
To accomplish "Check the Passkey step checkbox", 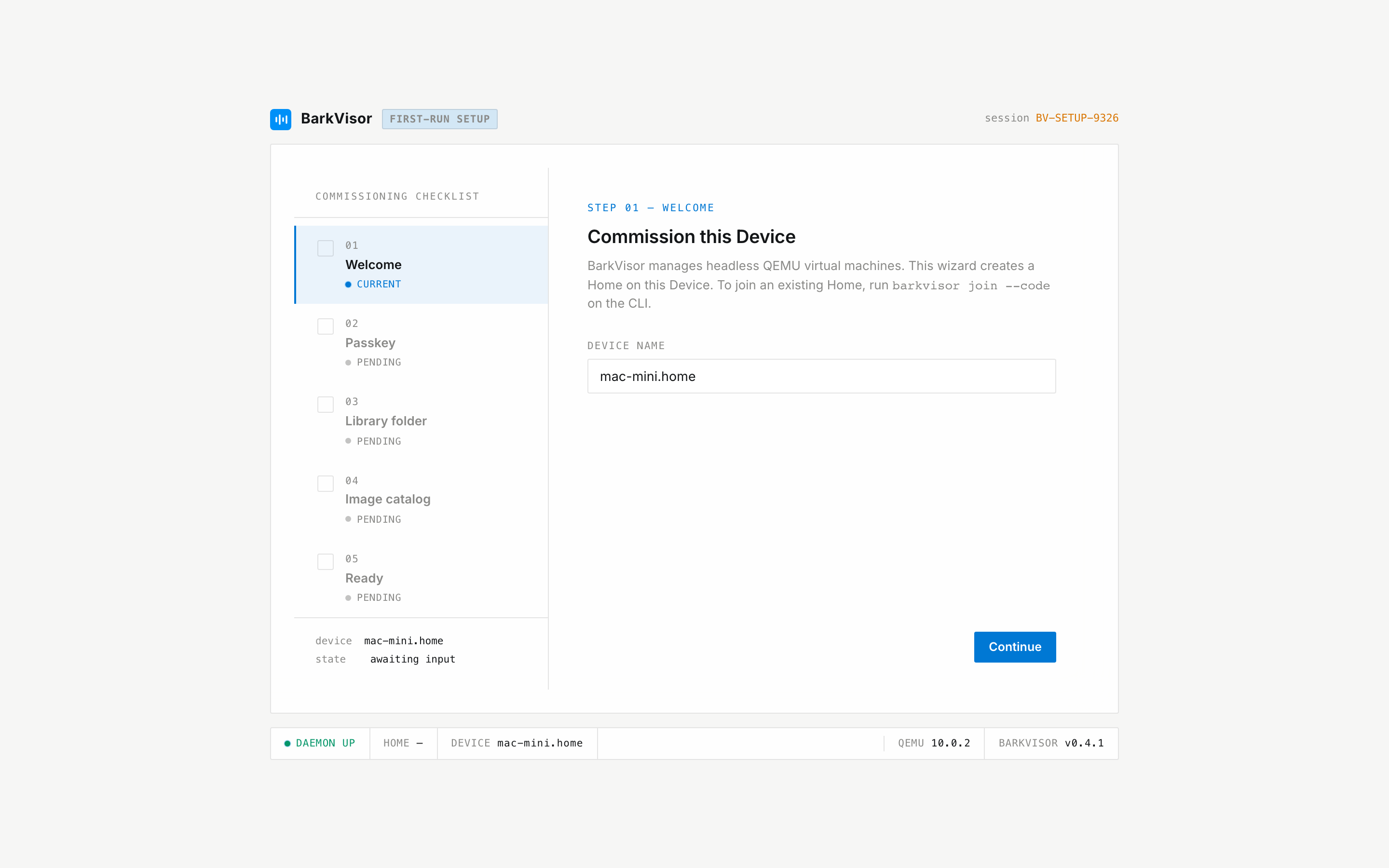I will [x=326, y=326].
